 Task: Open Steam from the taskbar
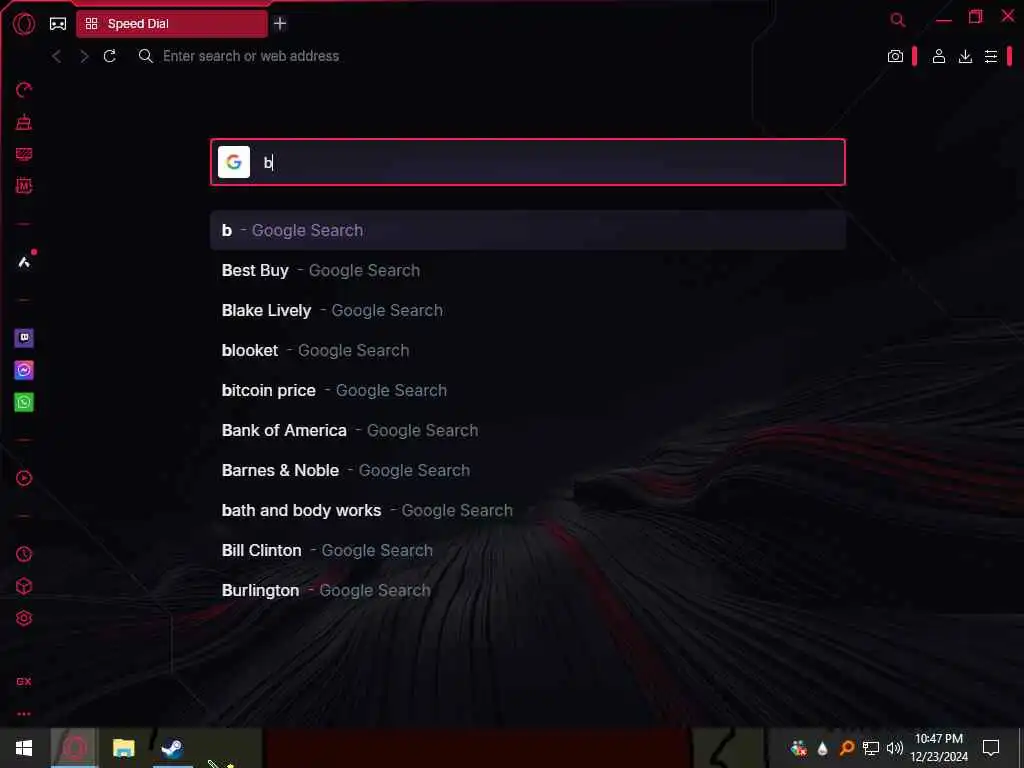172,748
